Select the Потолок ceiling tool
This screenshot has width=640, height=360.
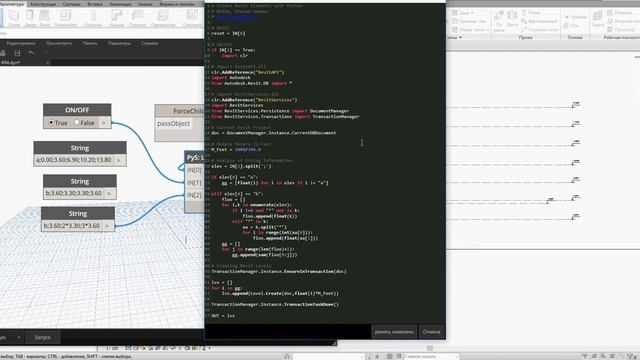tap(138, 18)
